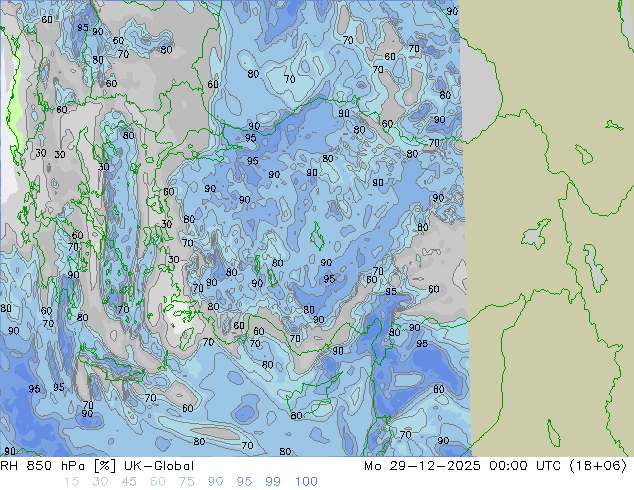Click the '(18+06)' forecast run text
Screen dimensions: 634x490
[598, 466]
